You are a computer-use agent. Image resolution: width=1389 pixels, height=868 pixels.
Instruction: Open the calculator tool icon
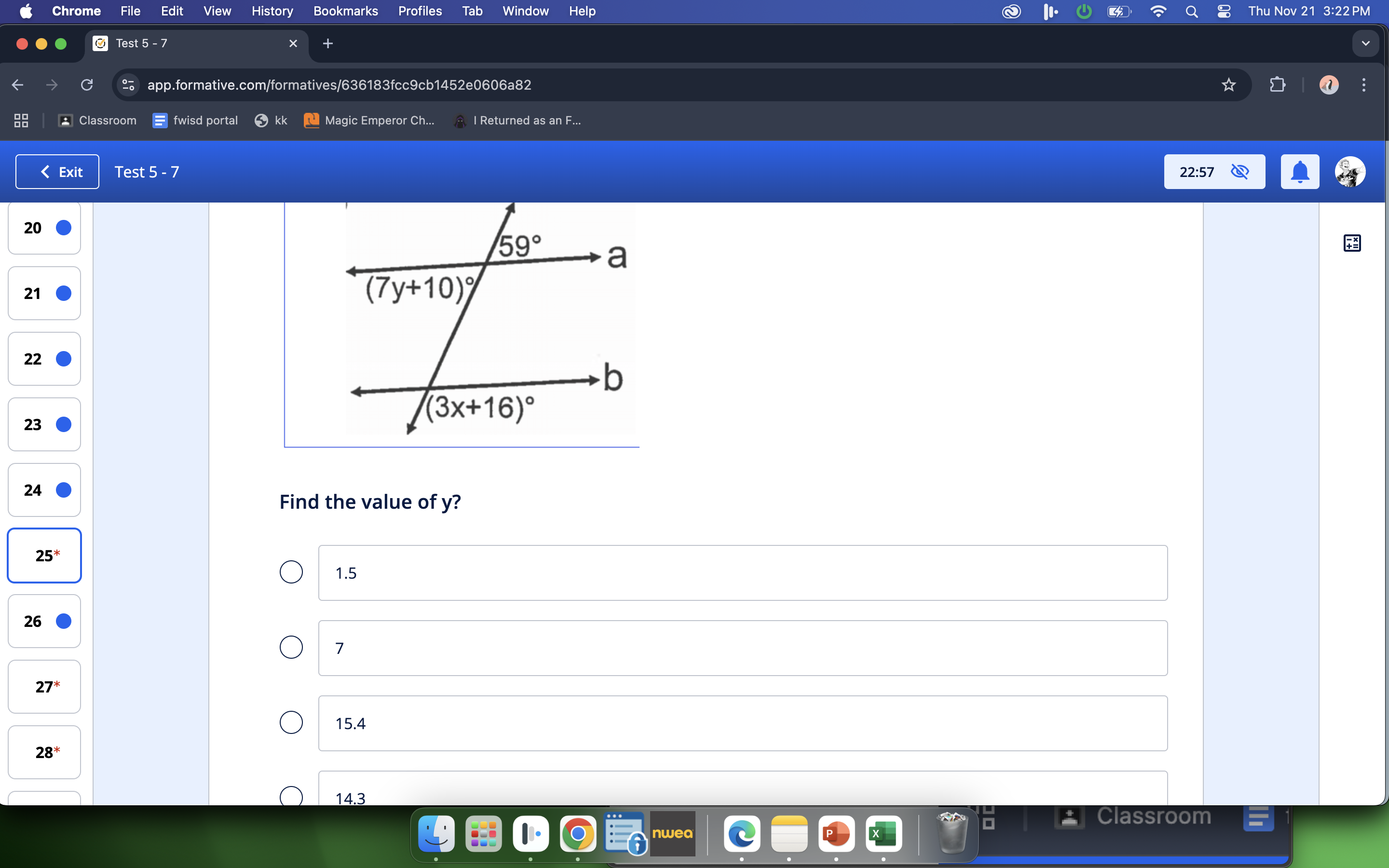[1352, 243]
